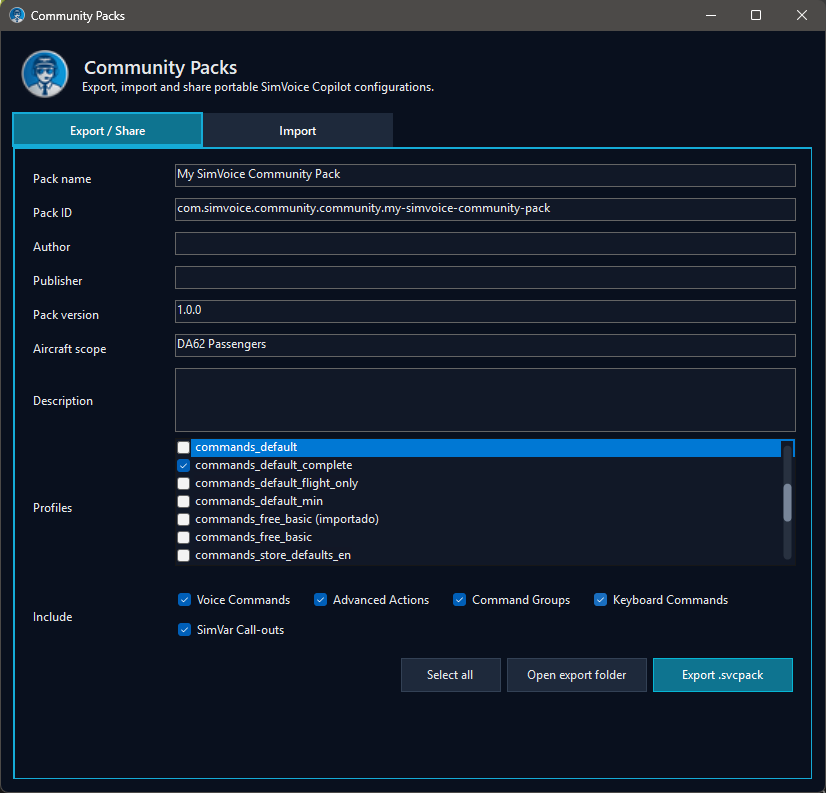Click the Profiles list scrollbar thumb
Screen dimensions: 826x793
(x=788, y=502)
